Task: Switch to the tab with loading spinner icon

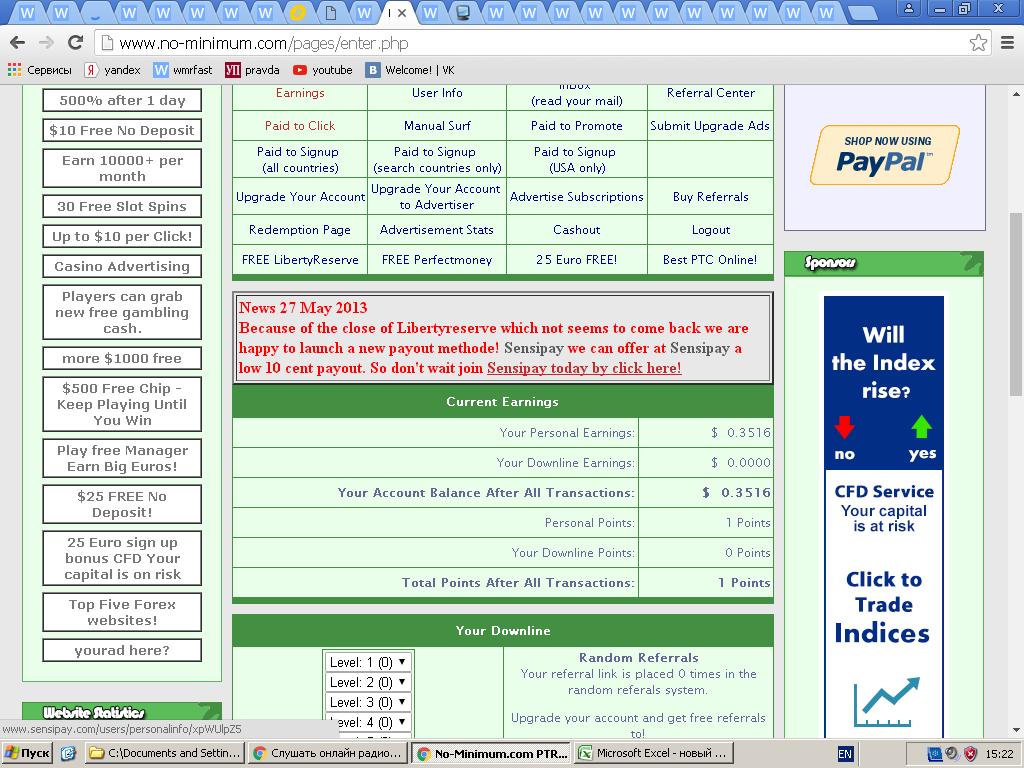Action: [x=95, y=12]
